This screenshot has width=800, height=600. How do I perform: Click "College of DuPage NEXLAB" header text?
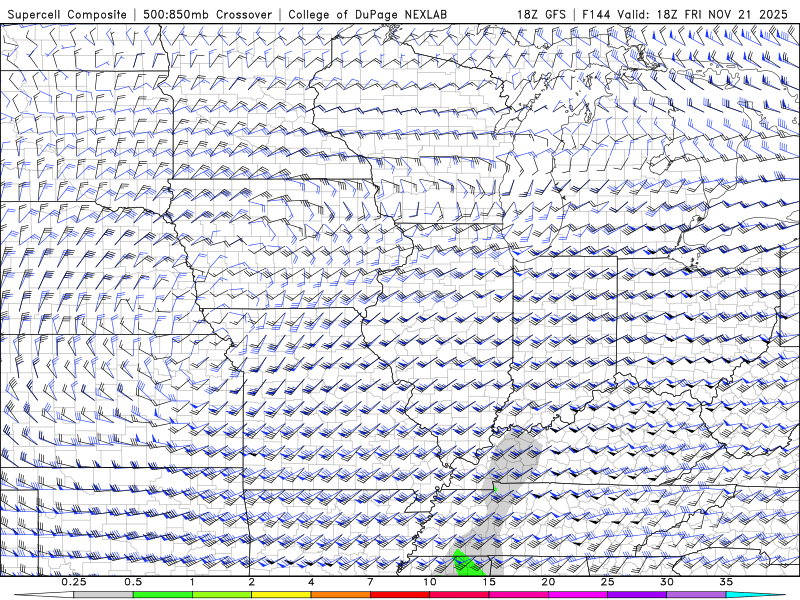(x=368, y=14)
